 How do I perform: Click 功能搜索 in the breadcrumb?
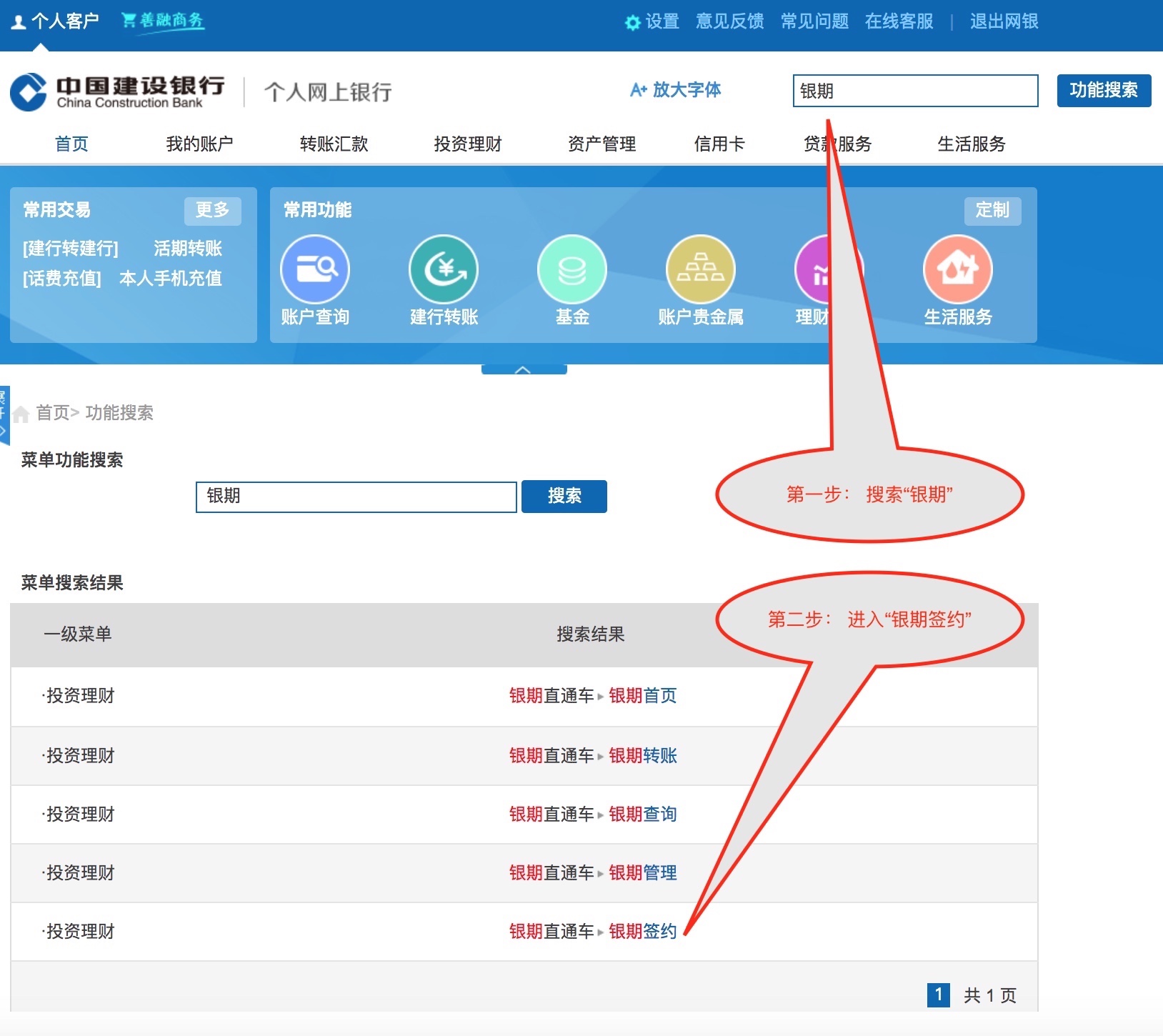tap(119, 413)
